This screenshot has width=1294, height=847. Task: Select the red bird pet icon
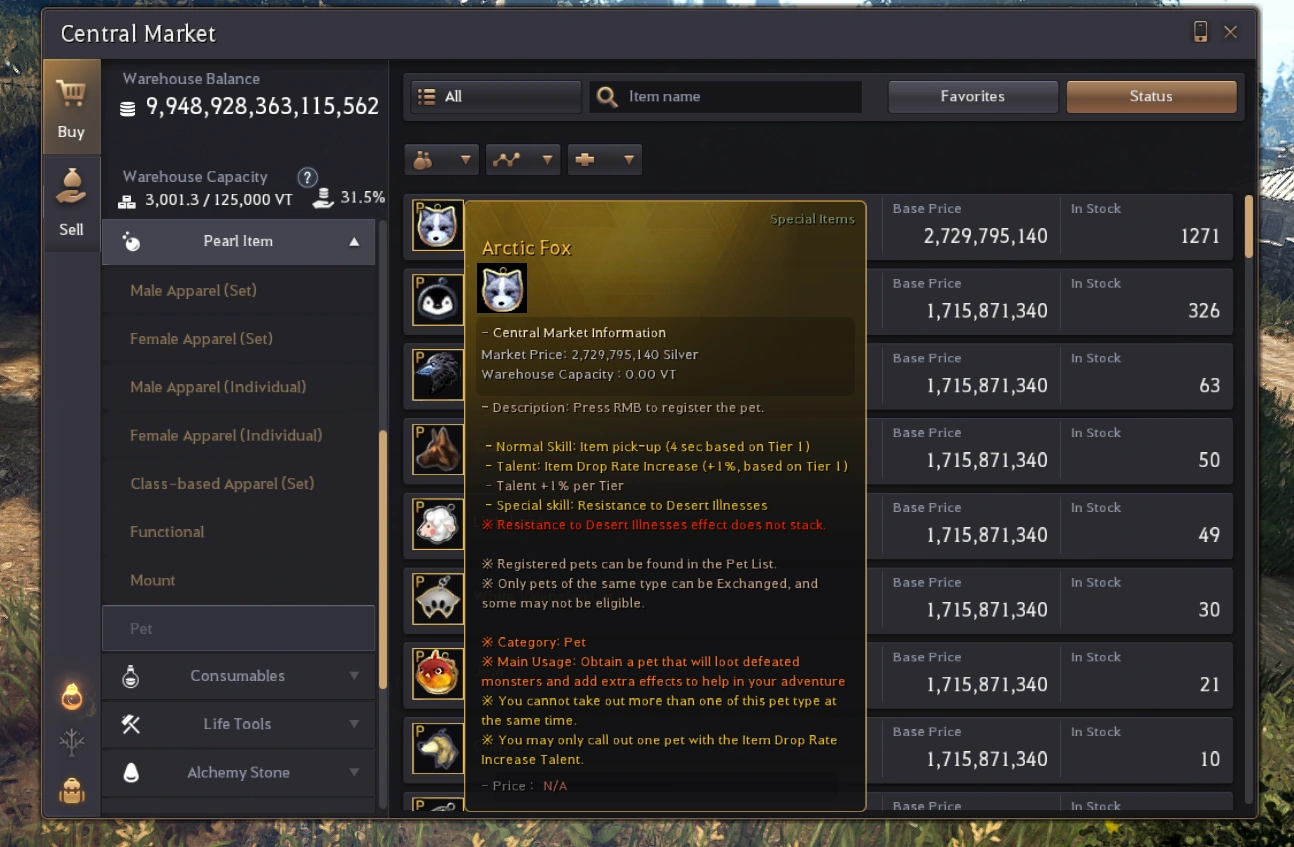438,674
